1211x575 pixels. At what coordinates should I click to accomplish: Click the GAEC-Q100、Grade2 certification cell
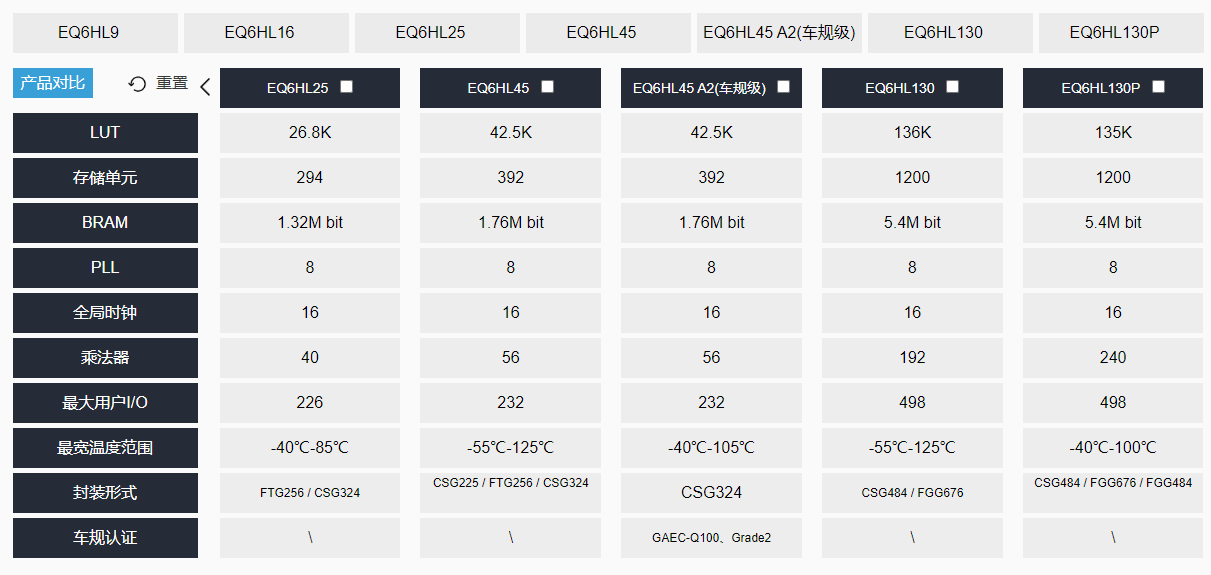pos(711,538)
